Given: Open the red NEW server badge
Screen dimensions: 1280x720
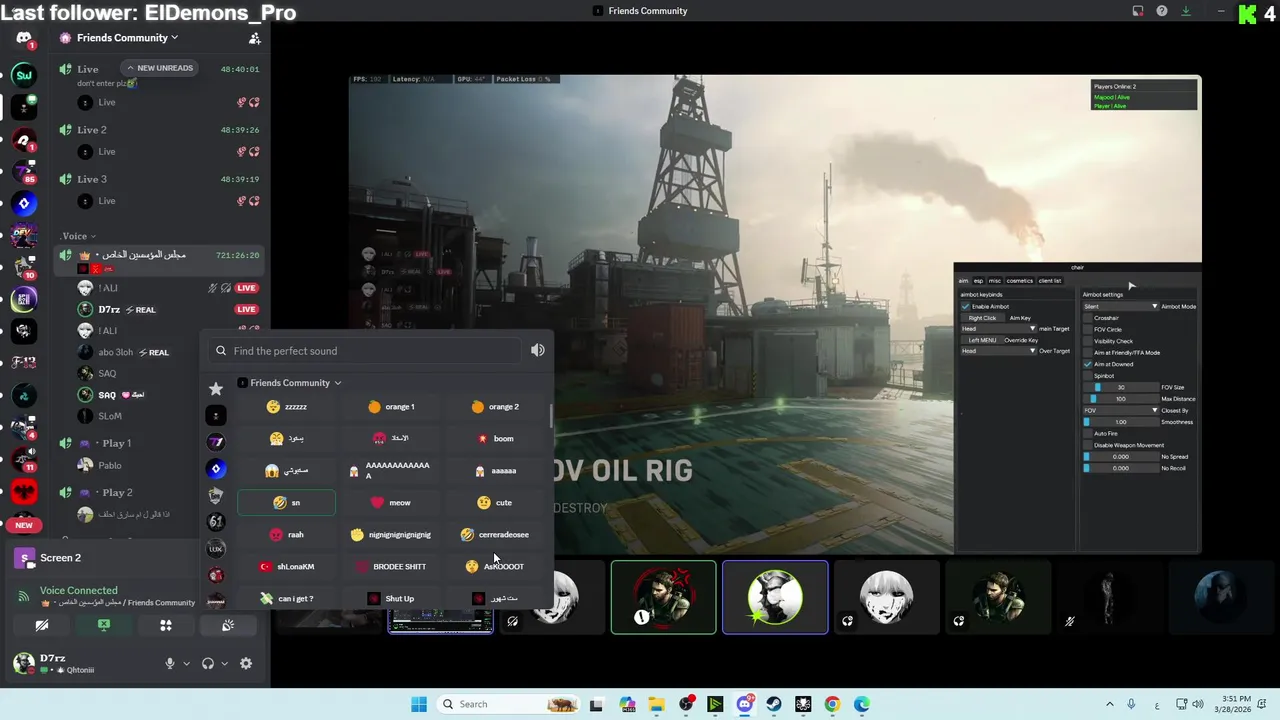Looking at the screenshot, I should [x=24, y=525].
